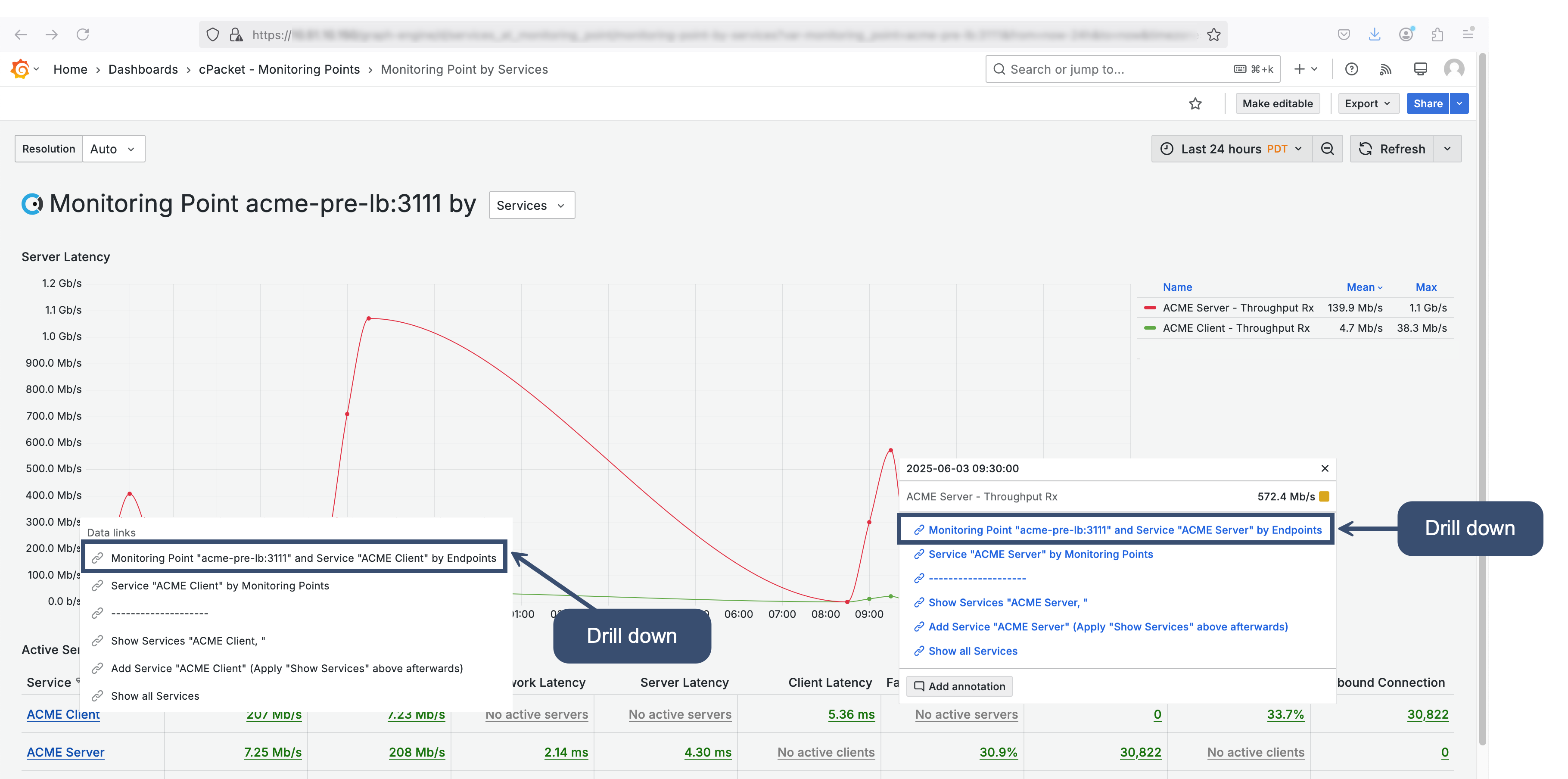Open the user profile avatar
Screen dimensions: 1568x779
pyautogui.click(x=1454, y=69)
